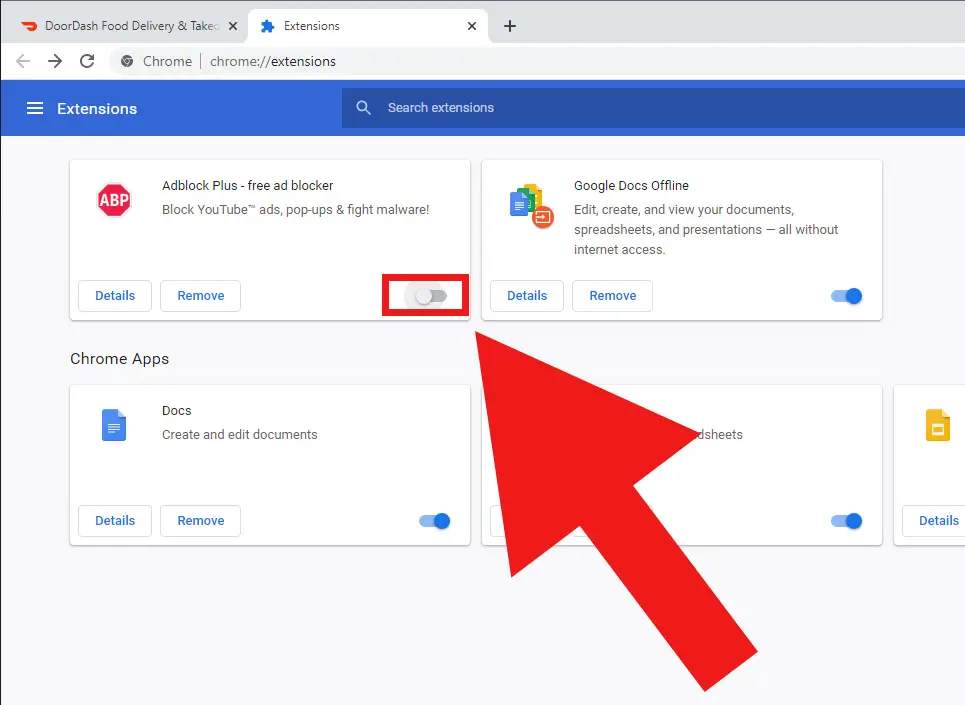Click the search magnifier icon
Viewport: 965px width, 705px height.
(364, 108)
